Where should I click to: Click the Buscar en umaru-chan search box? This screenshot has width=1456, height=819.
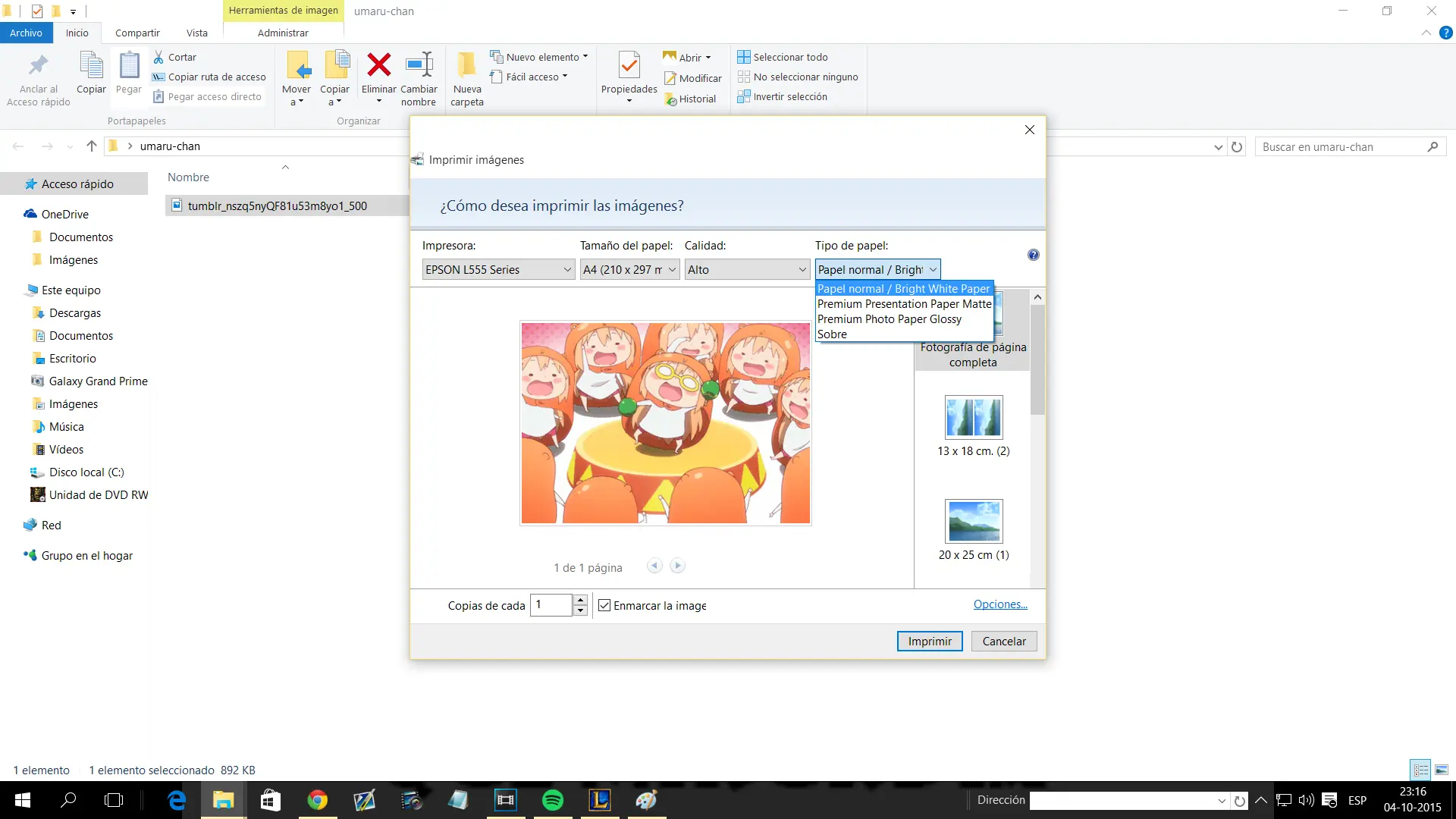[x=1351, y=147]
